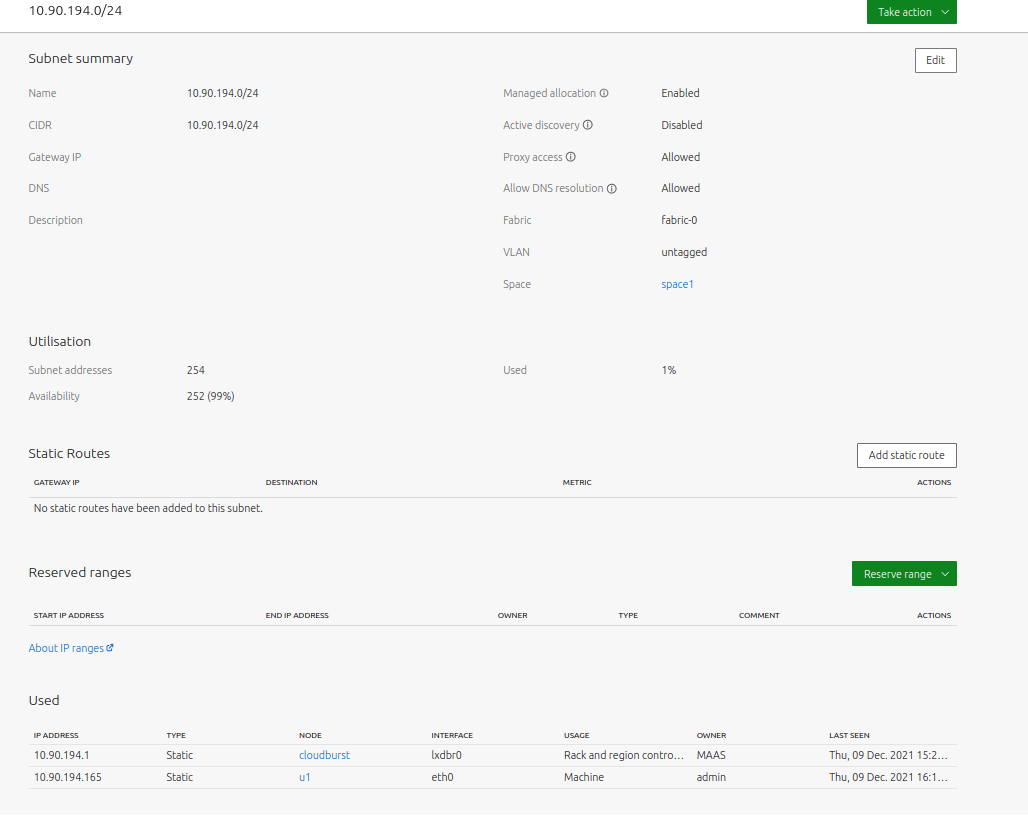Click the Managed allocation info icon
This screenshot has width=1028, height=820.
pyautogui.click(x=604, y=93)
